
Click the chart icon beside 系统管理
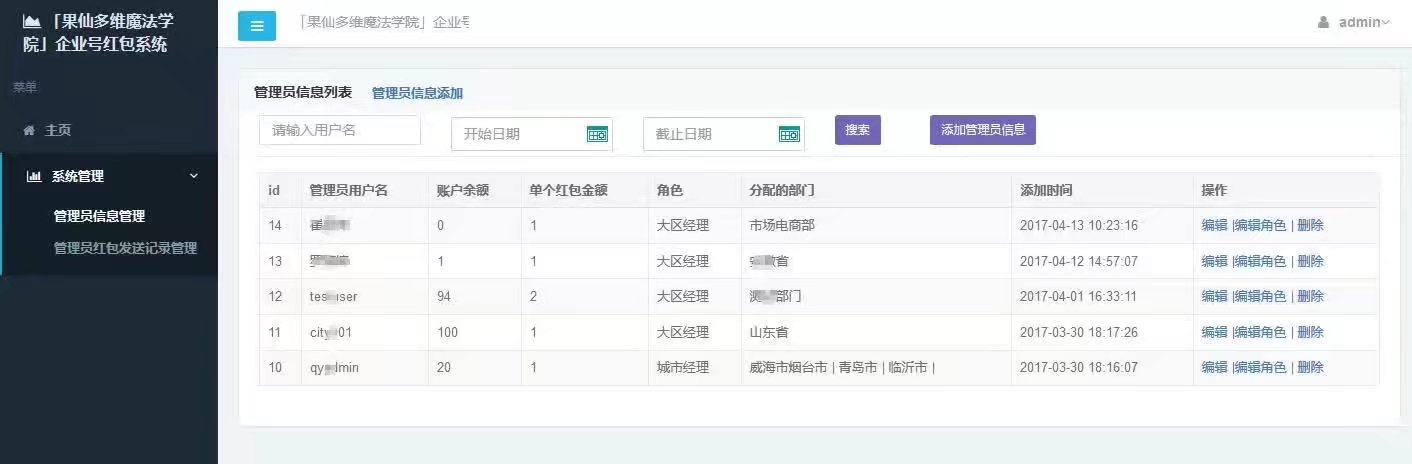pyautogui.click(x=34, y=176)
